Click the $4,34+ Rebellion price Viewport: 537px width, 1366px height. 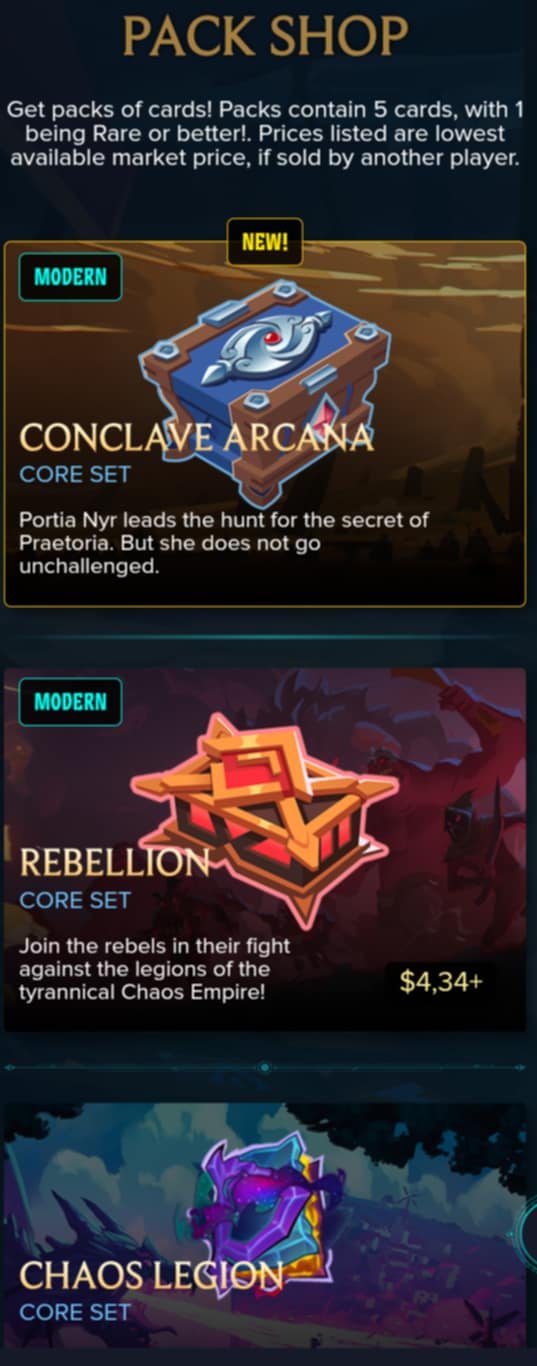[x=441, y=981]
